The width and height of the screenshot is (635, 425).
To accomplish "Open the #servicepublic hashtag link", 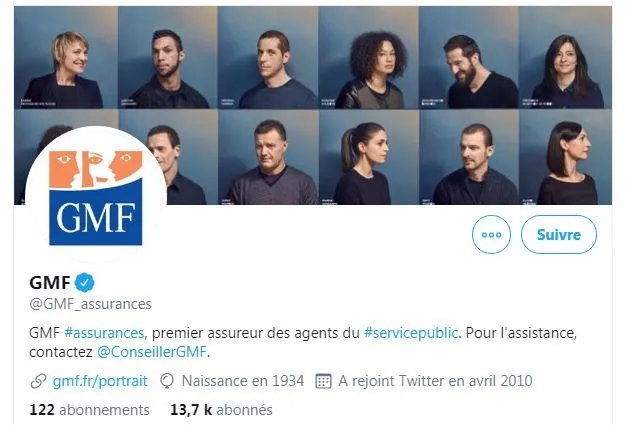I will (x=412, y=332).
